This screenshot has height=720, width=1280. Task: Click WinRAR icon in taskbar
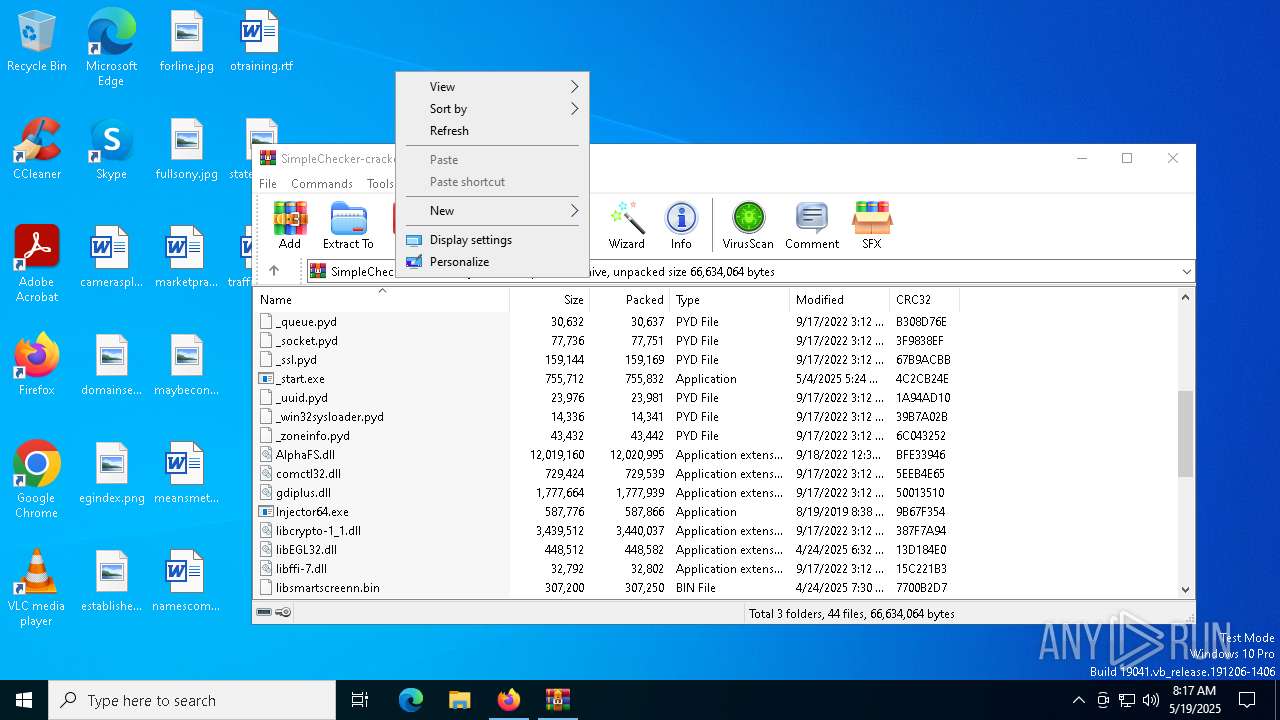click(557, 700)
